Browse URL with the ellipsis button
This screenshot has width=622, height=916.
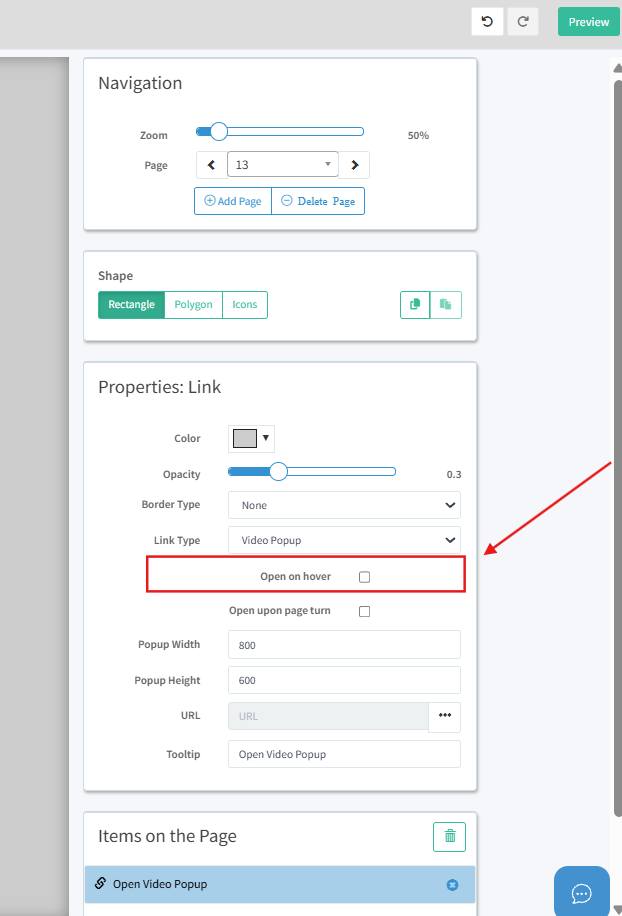444,716
